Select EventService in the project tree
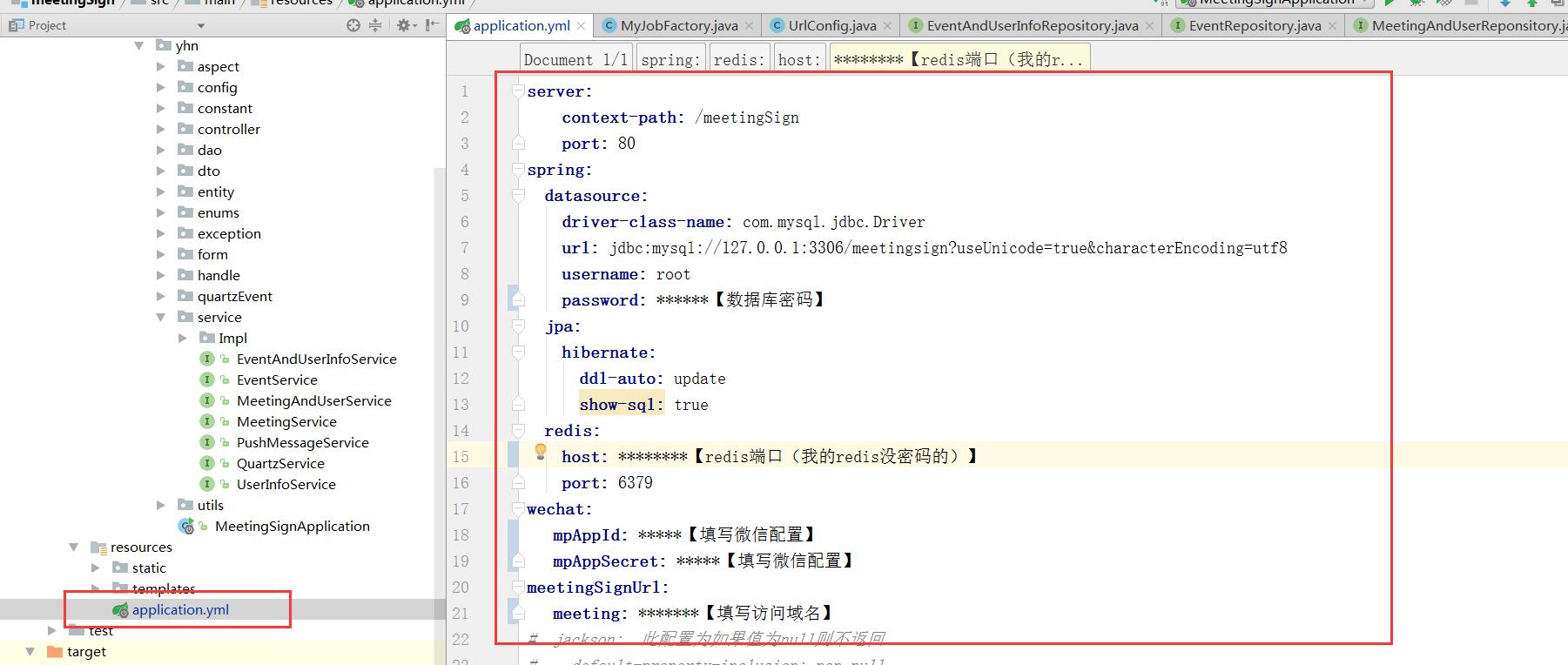This screenshot has width=1568, height=665. 277,380
